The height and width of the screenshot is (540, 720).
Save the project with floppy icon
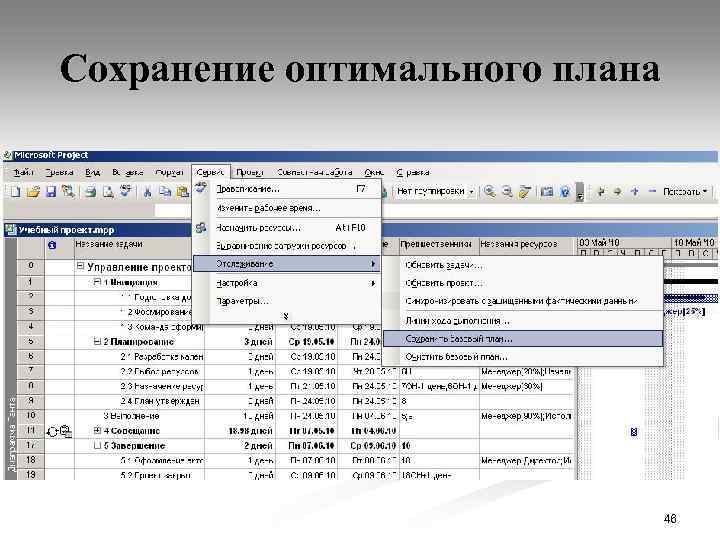51,191
